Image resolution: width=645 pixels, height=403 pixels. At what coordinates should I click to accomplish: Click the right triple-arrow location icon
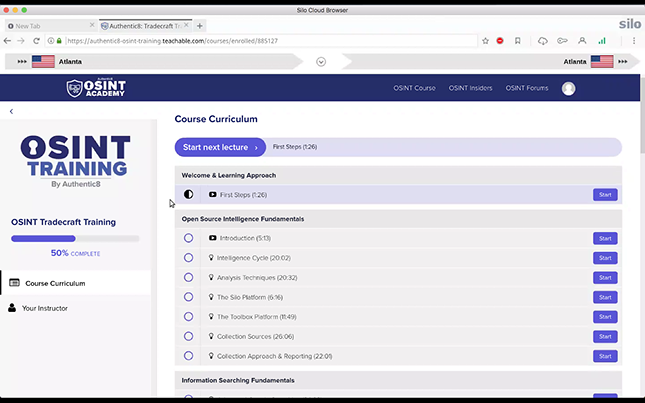[x=623, y=62]
